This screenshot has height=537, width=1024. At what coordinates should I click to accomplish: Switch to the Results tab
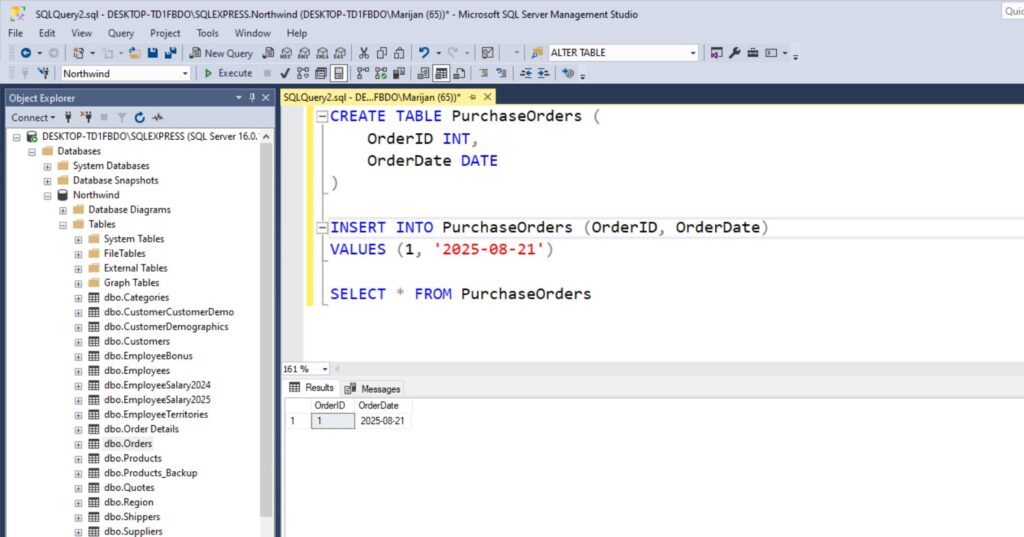tap(312, 387)
